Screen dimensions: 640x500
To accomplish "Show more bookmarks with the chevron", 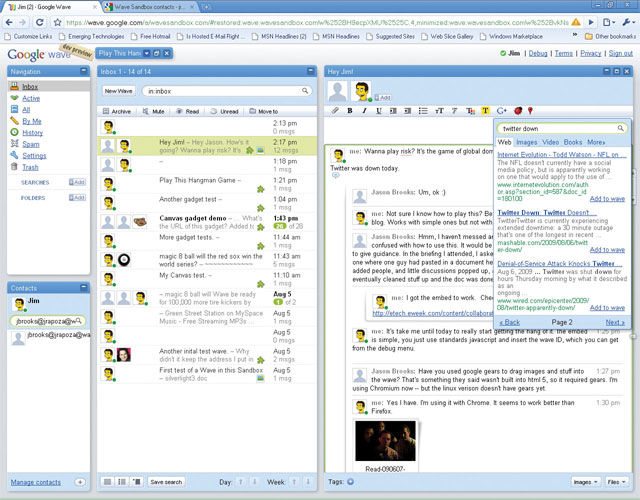I will coord(575,36).
